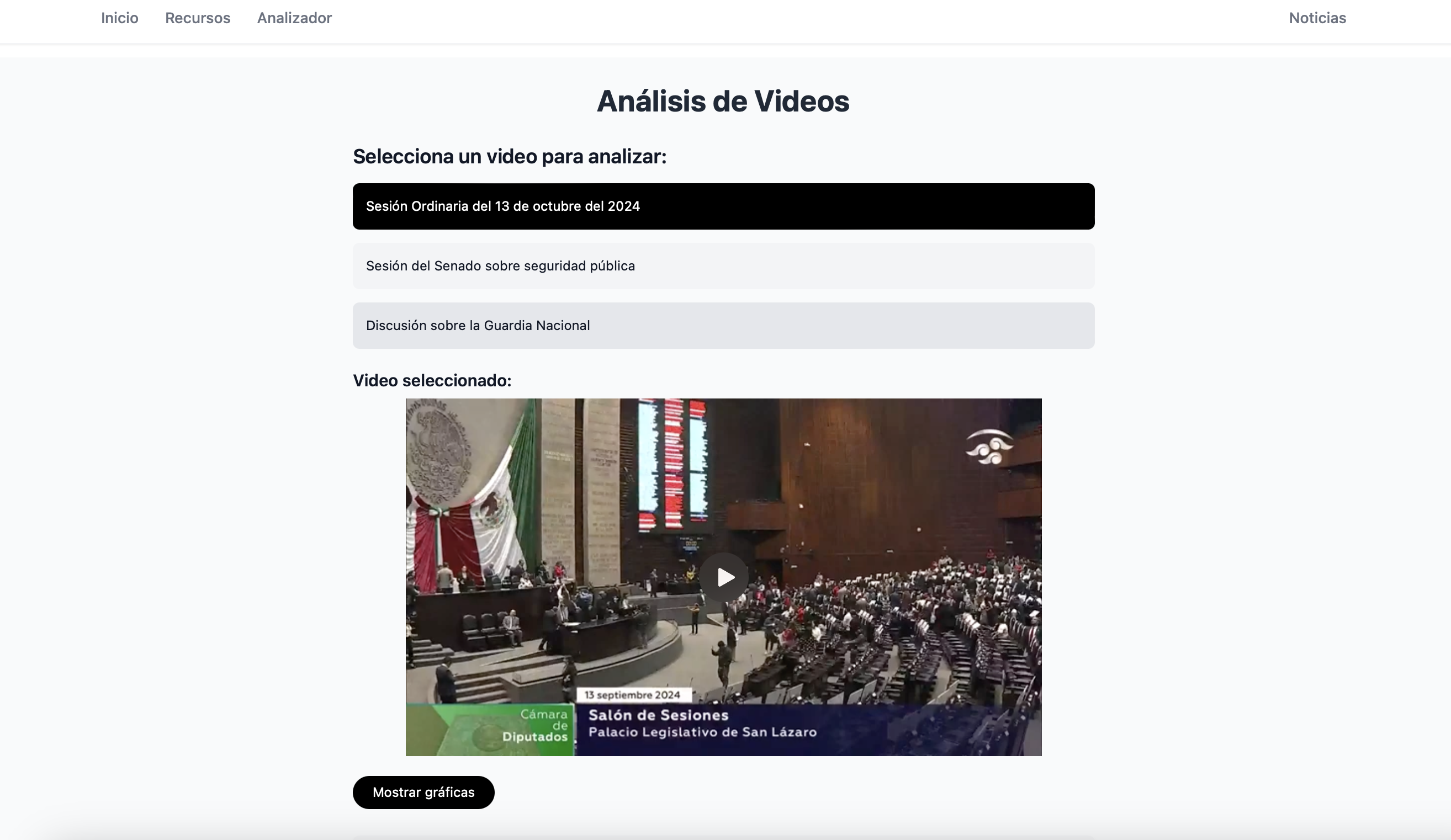The height and width of the screenshot is (840, 1451).
Task: Click the Canal del Congreso logo watermark
Action: (989, 447)
